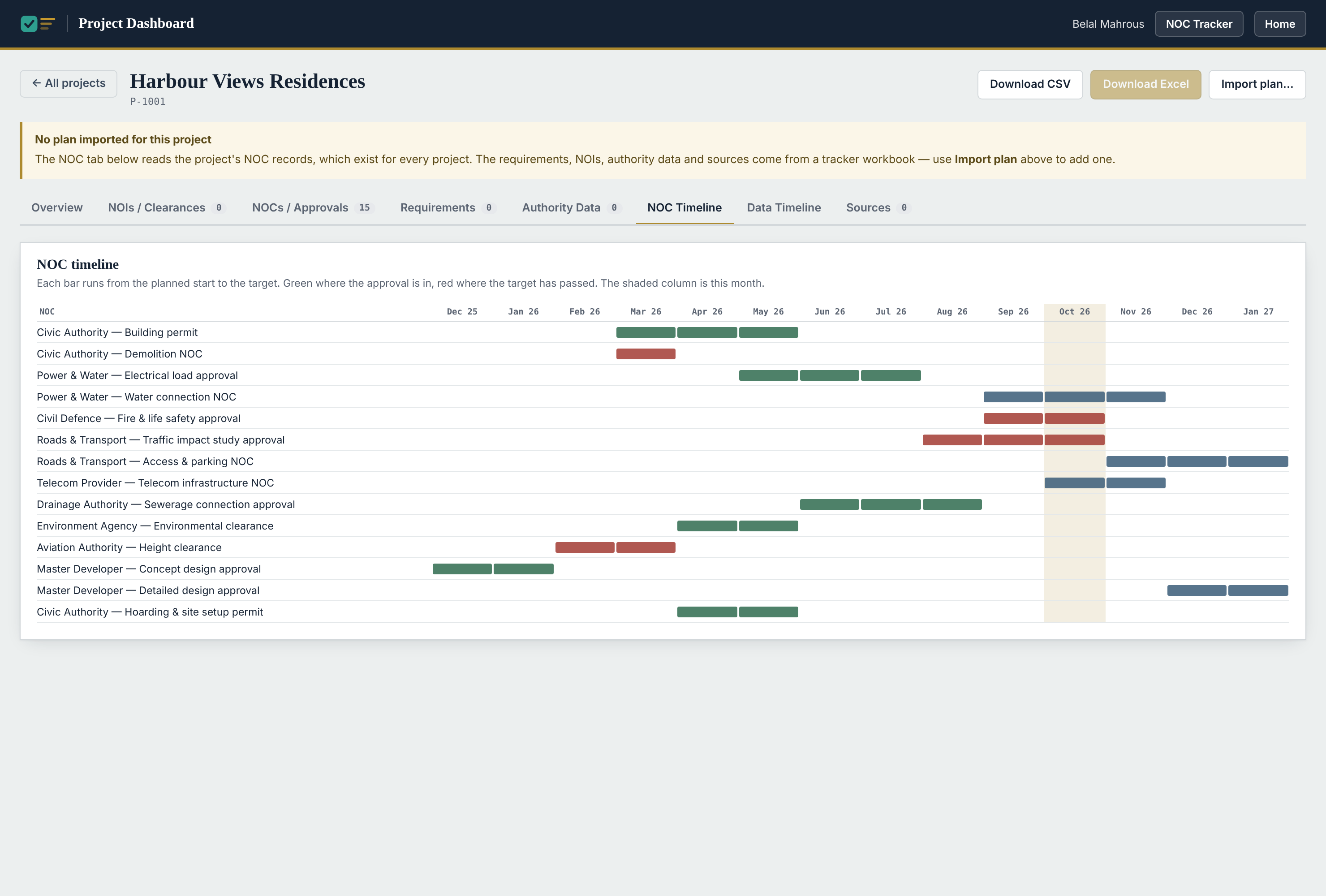The height and width of the screenshot is (896, 1326).
Task: Select the Drainage Authority — Sewerage connection approval label
Action: tap(165, 504)
